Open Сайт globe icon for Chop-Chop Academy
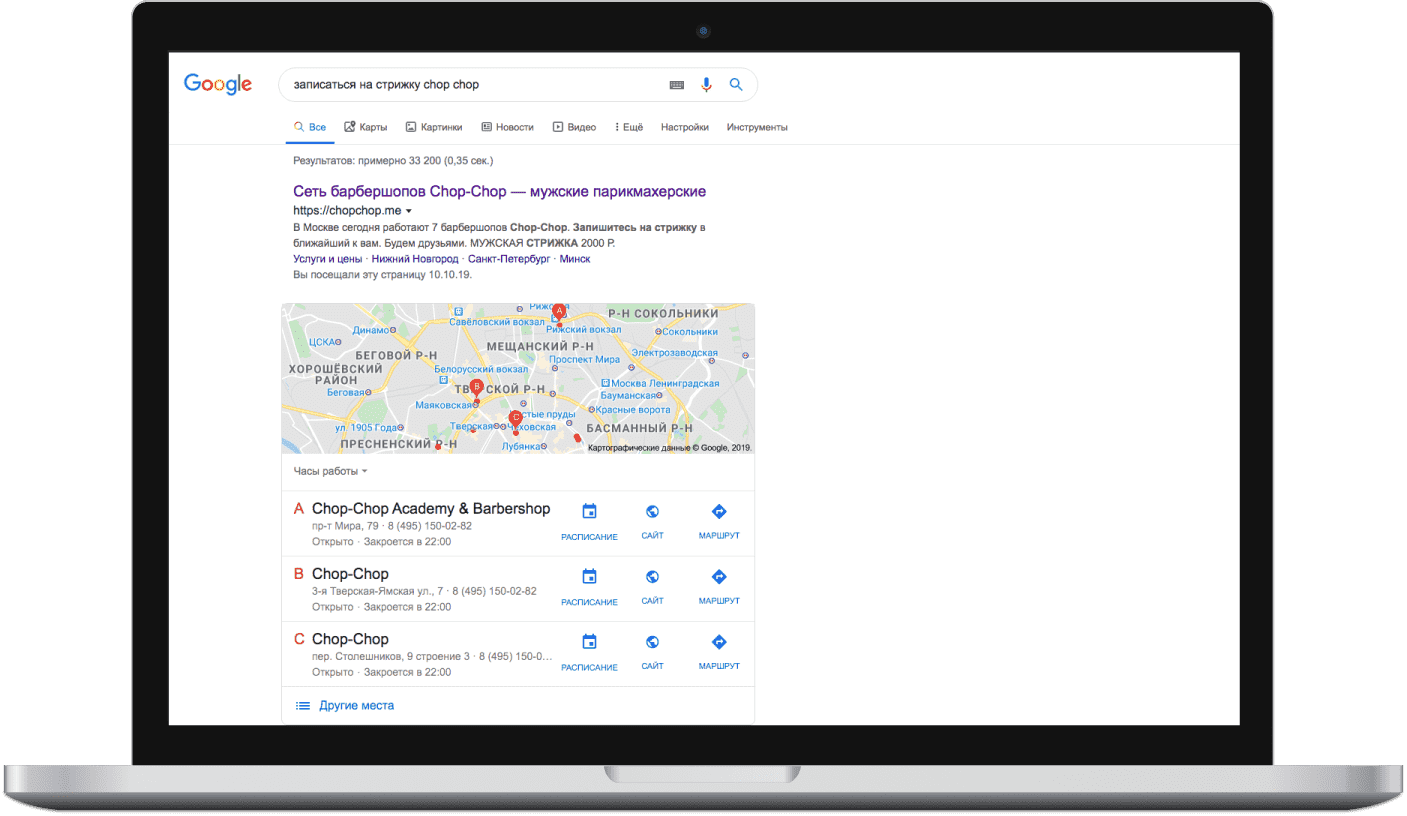Screen dimensions: 1407x816 652,512
